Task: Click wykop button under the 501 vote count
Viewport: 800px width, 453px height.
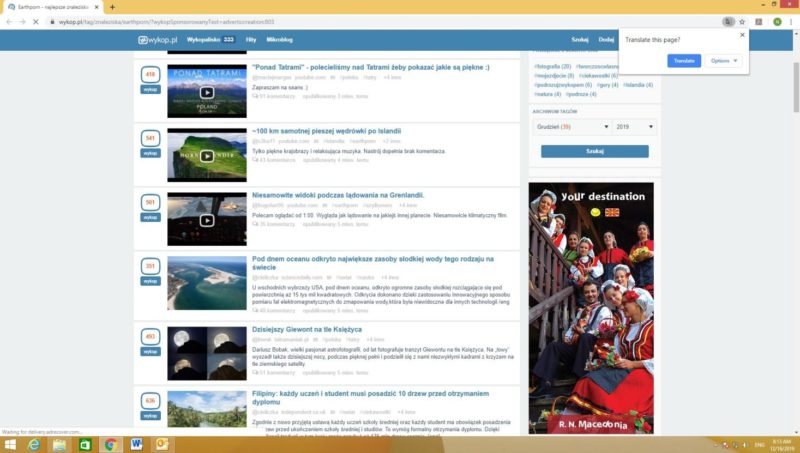Action: coord(151,218)
